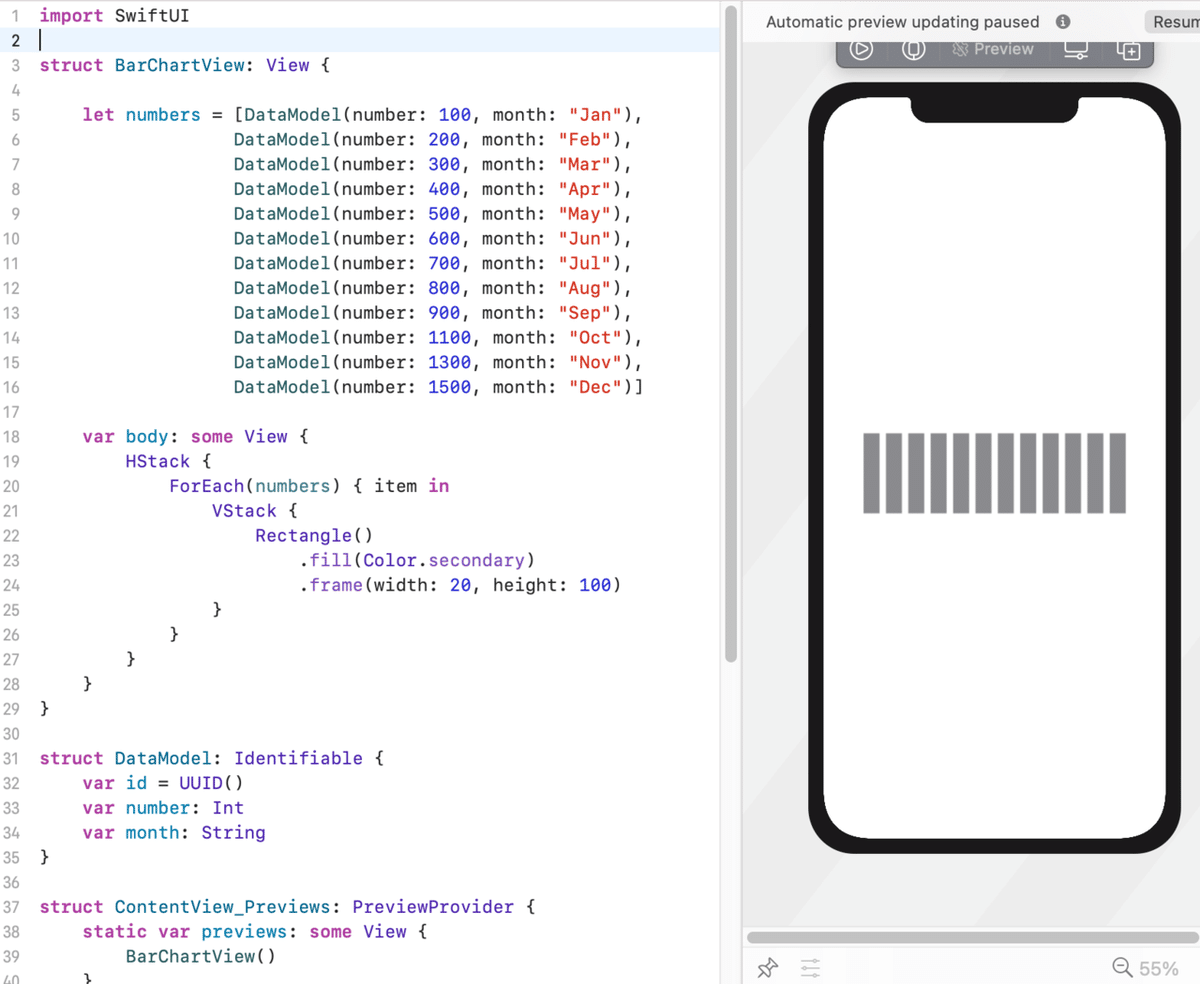1200x984 pixels.
Task: Click "numbers" in the let declaration
Action: coord(163,115)
